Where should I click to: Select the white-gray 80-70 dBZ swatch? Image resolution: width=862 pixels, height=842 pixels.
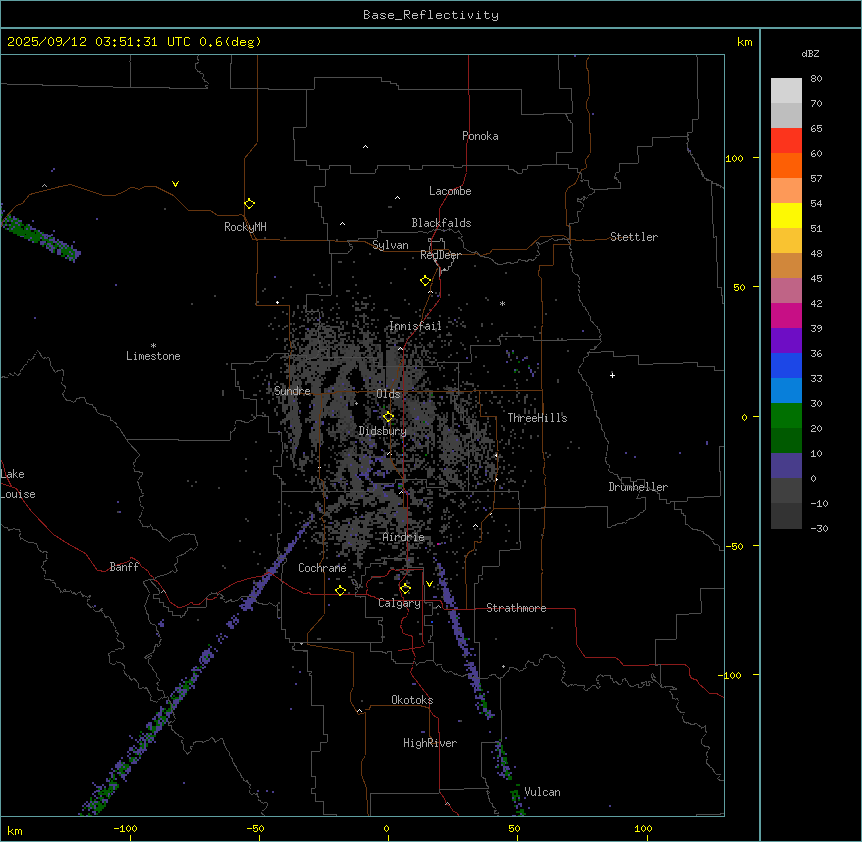click(x=786, y=91)
